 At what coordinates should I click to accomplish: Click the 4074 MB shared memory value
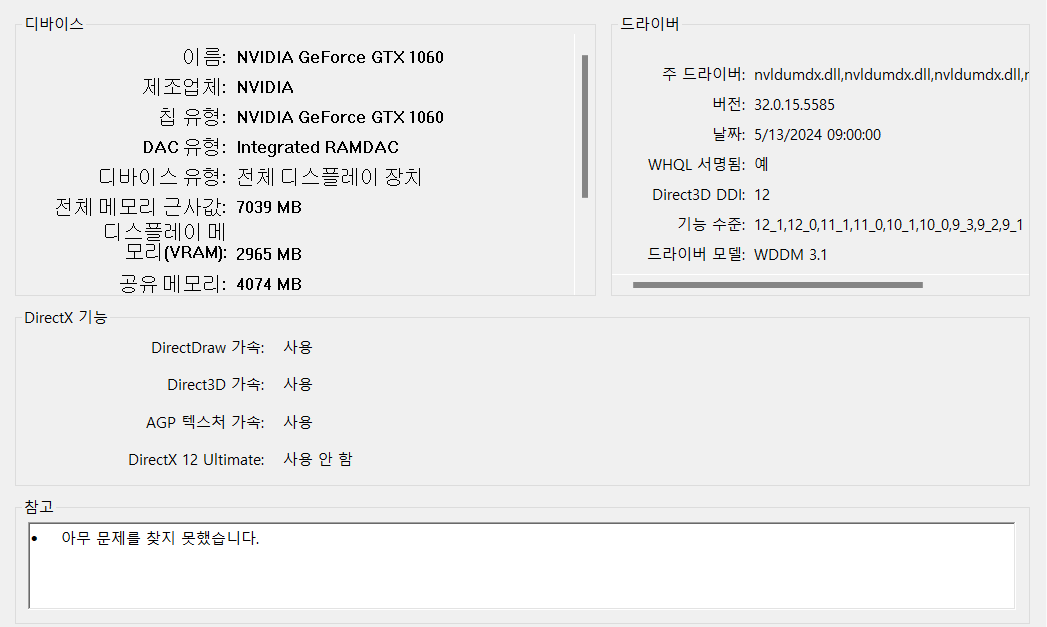point(268,284)
